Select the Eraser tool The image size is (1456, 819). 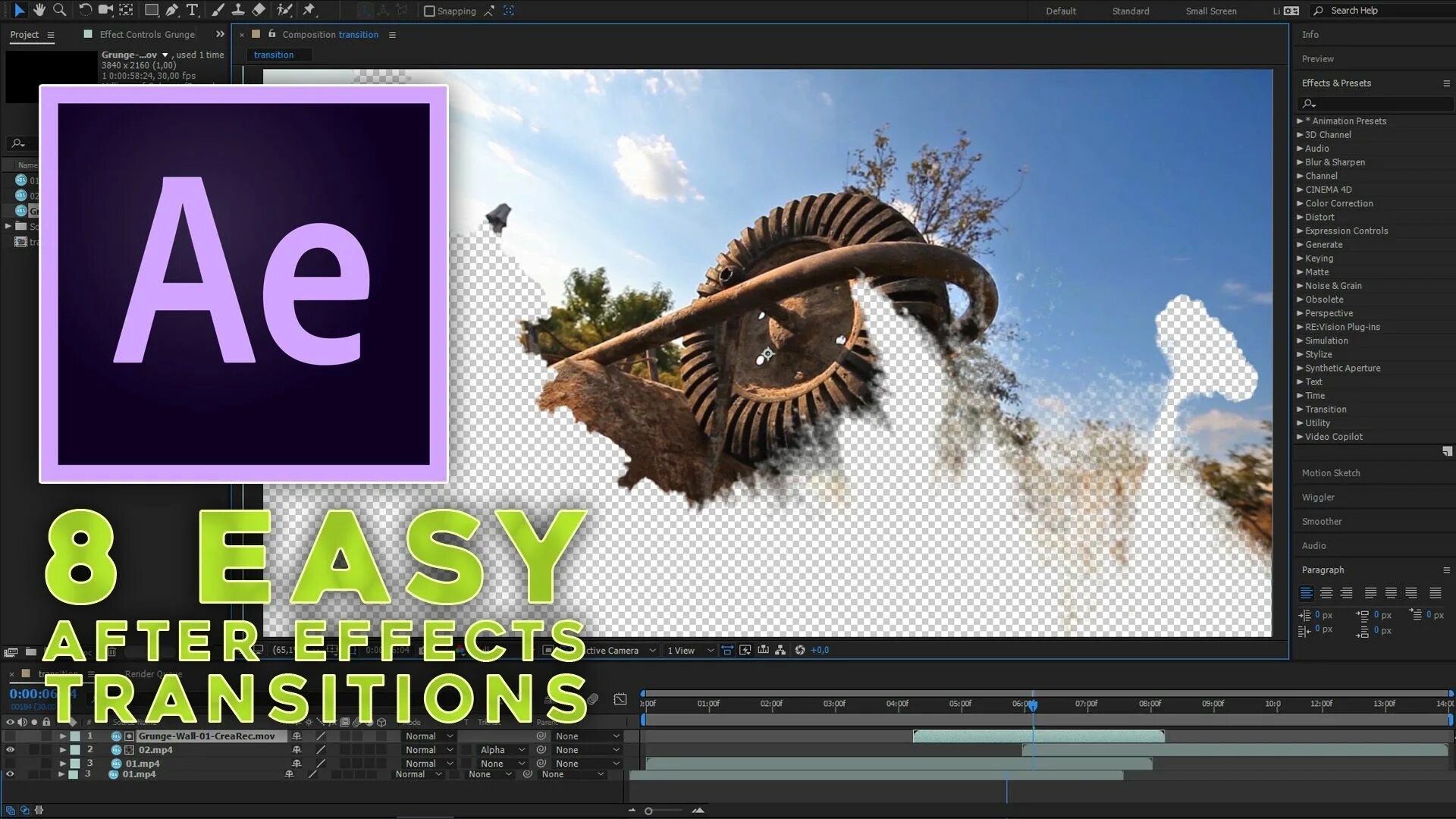[x=259, y=10]
